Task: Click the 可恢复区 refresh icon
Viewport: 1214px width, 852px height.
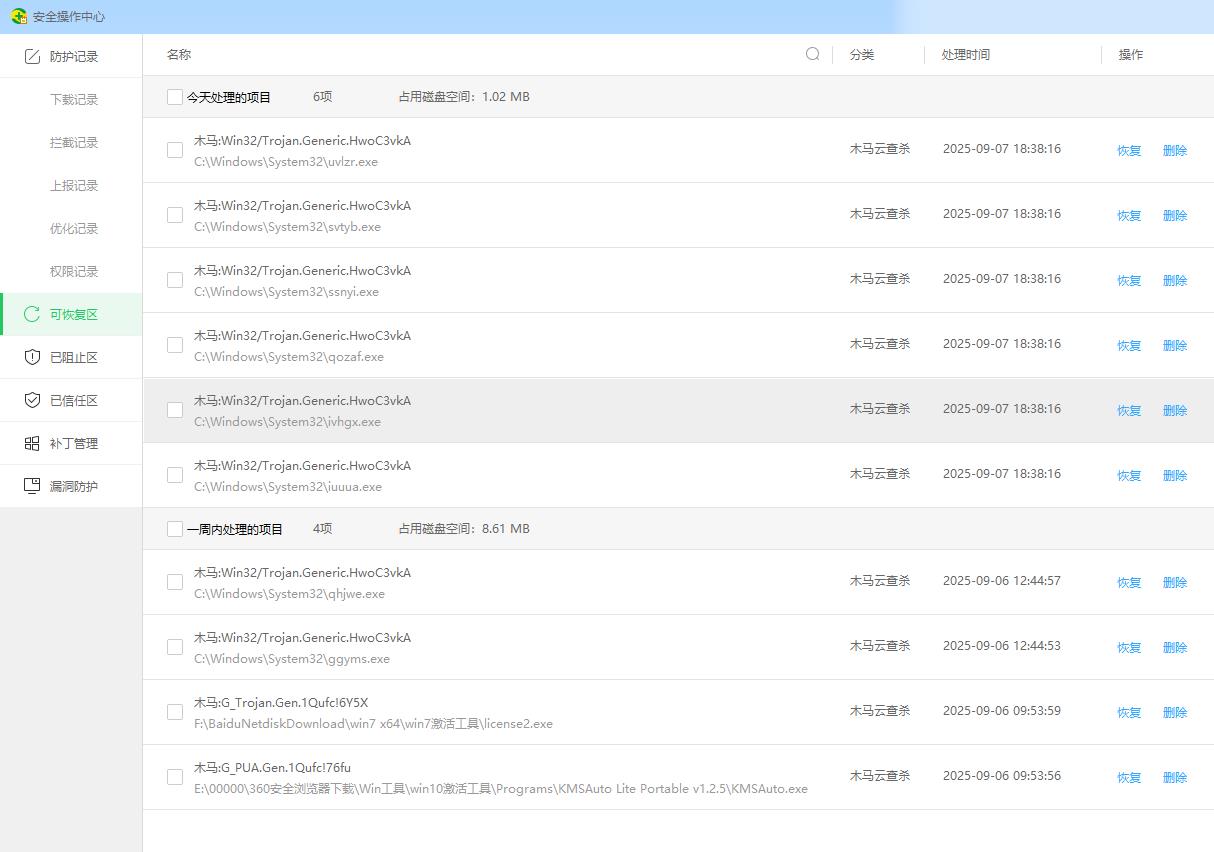Action: (32, 314)
